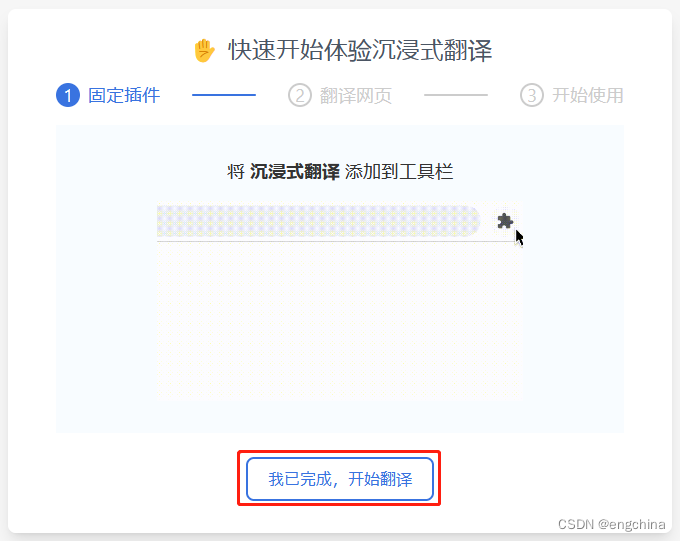680x541 pixels.
Task: Click the blue step 1 circle
Action: click(x=68, y=95)
